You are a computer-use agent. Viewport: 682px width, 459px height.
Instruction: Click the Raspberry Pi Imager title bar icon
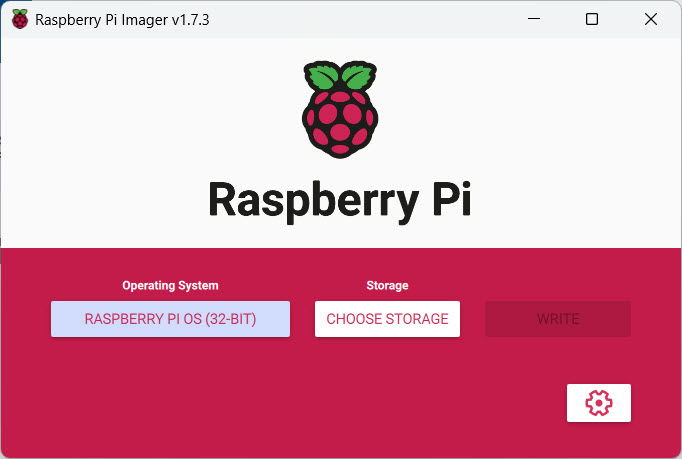[20, 19]
